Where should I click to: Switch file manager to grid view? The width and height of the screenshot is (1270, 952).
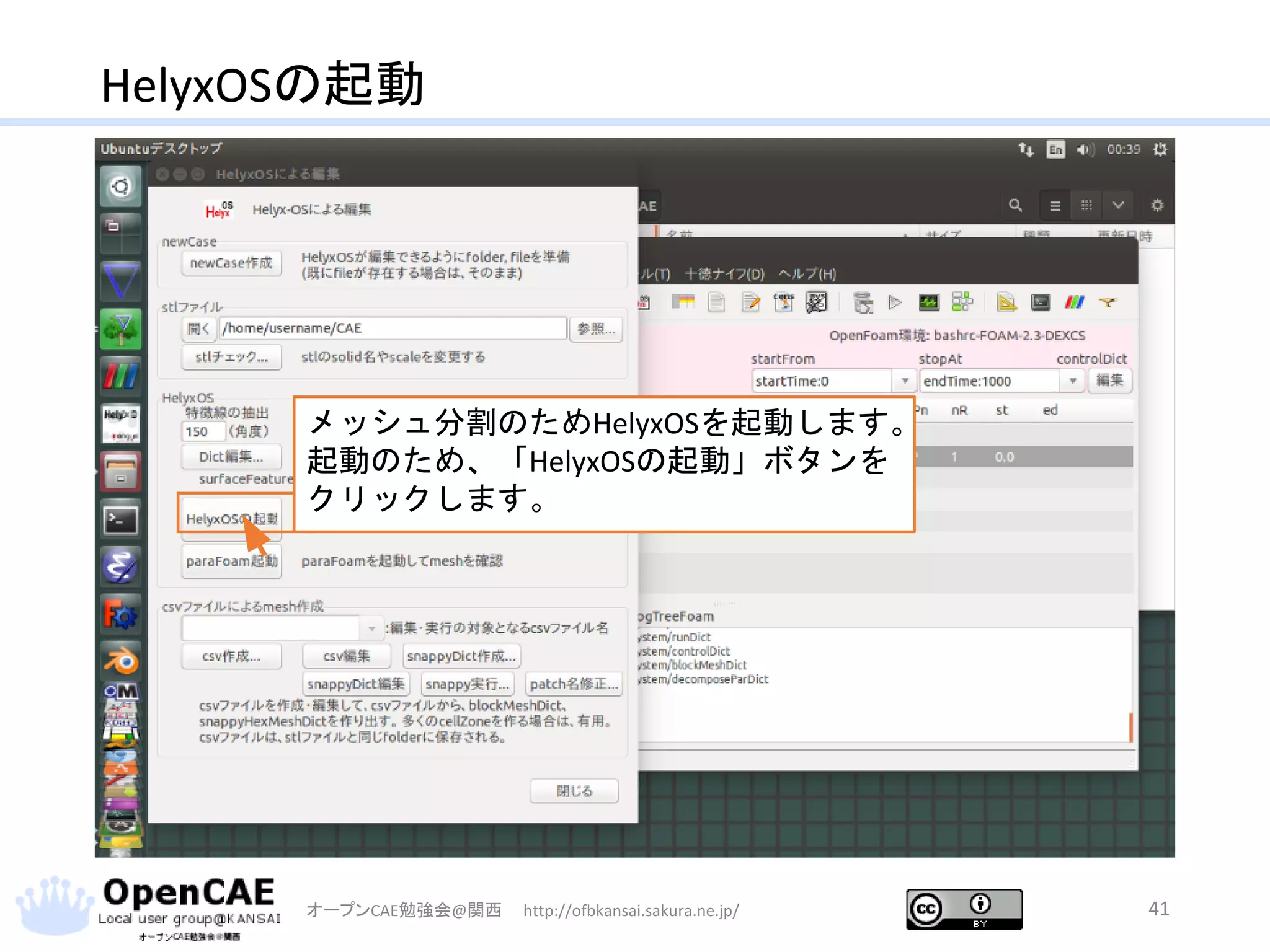point(1086,205)
